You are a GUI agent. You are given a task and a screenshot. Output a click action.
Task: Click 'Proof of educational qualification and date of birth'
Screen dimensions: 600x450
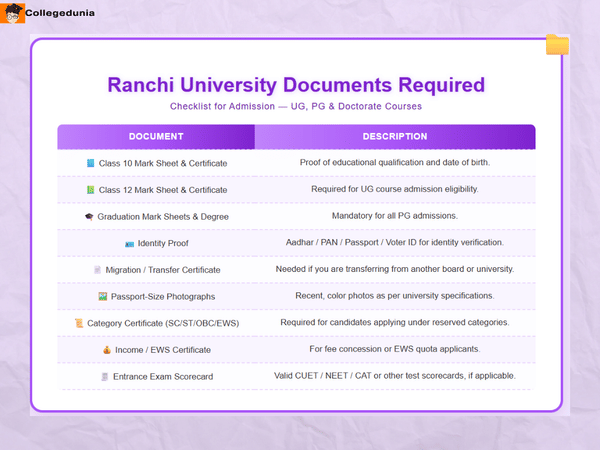tap(395, 162)
